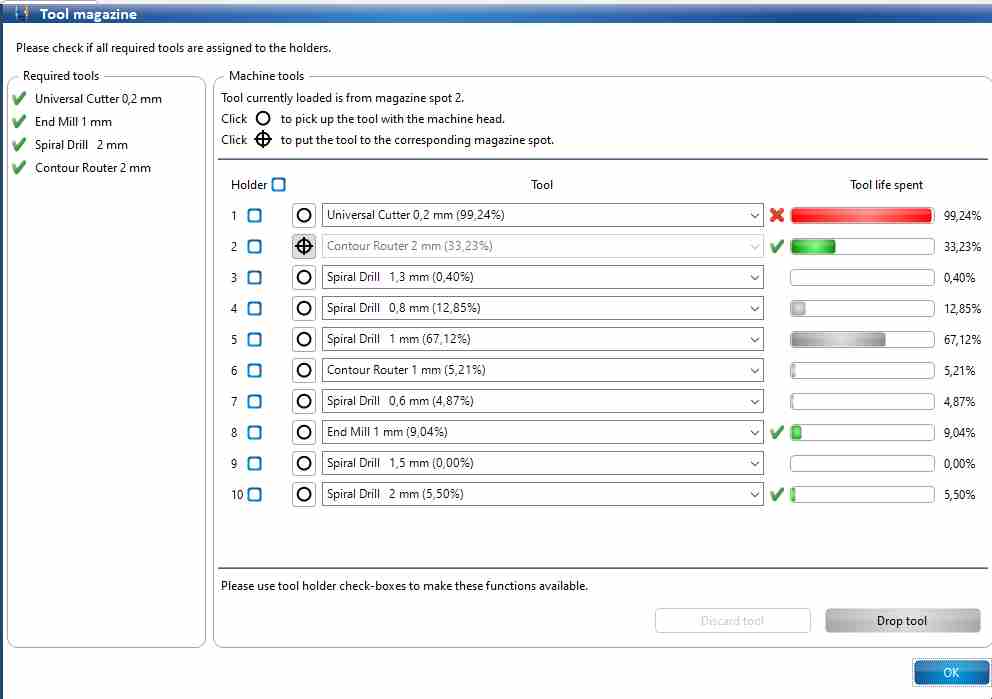
Task: Click the Tool life spent column header
Action: [886, 185]
